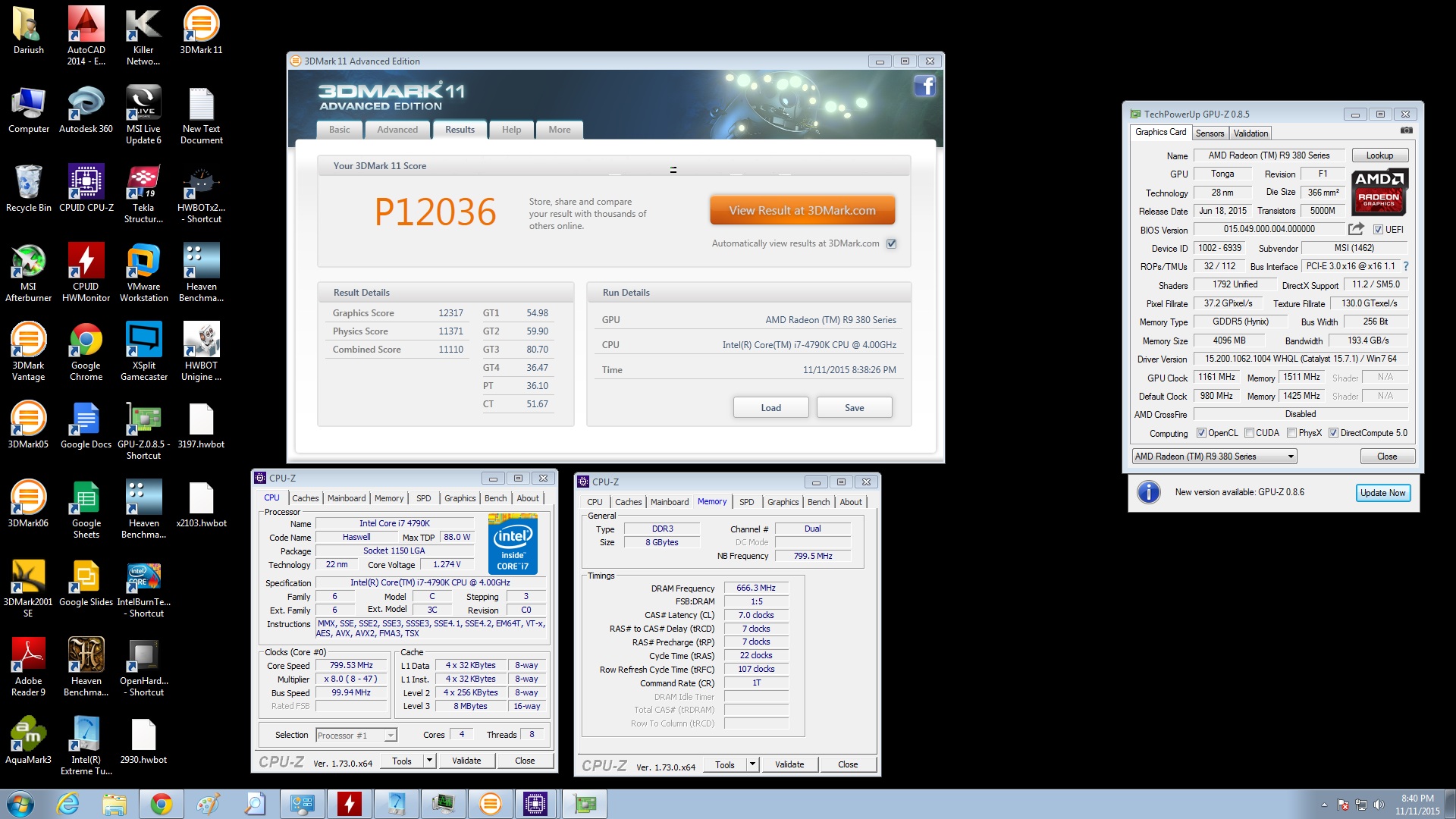Screen dimensions: 1456x819
Task: Click the Facebook share icon in 3DMark
Action: click(924, 86)
